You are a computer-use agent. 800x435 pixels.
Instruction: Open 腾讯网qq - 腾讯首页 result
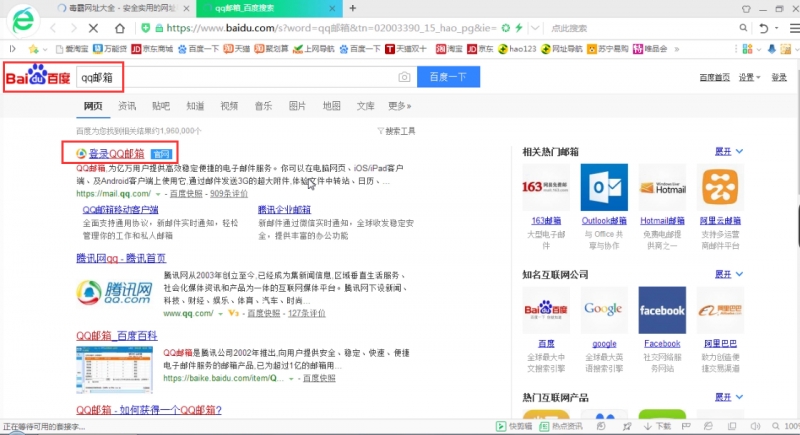point(121,258)
